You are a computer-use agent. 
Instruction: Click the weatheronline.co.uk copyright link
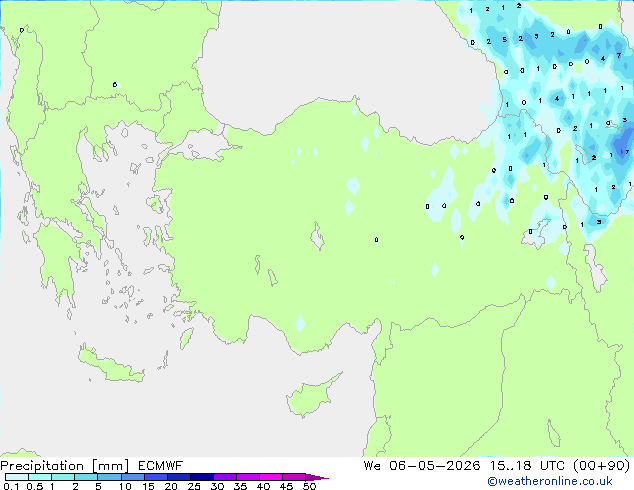coord(550,481)
